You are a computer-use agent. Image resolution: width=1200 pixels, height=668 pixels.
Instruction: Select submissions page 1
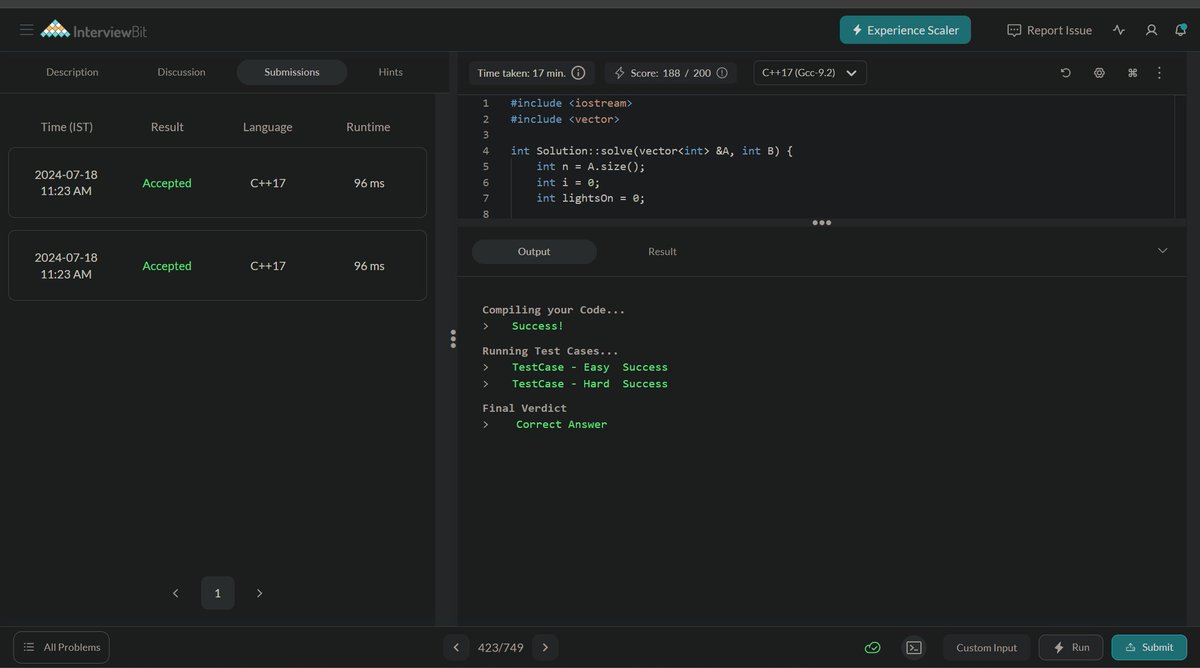[218, 593]
